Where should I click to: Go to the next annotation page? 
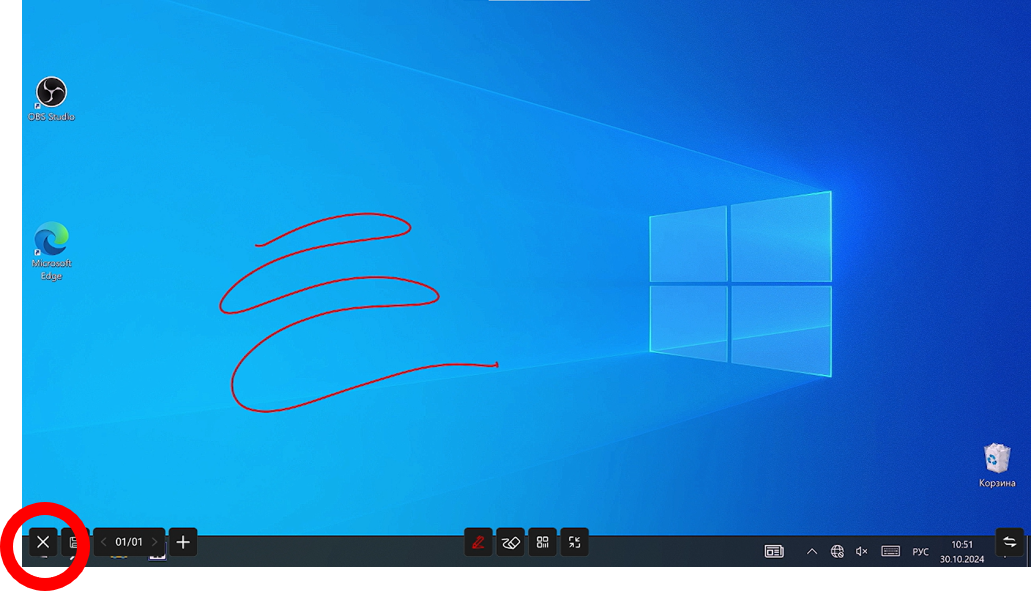154,542
